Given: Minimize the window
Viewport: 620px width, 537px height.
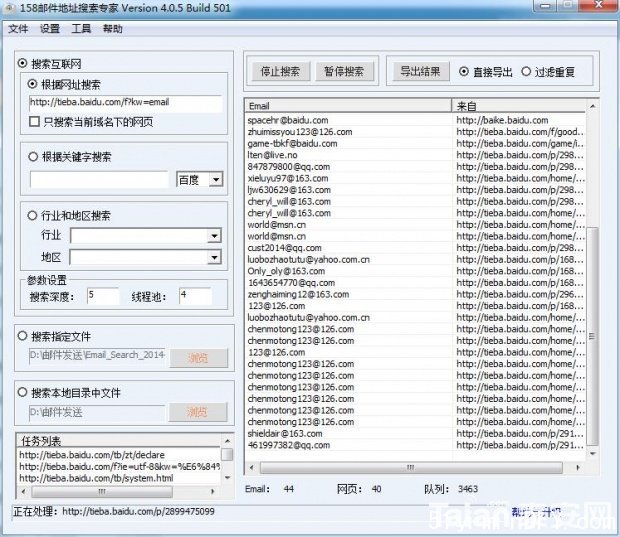Looking at the screenshot, I should click(x=545, y=6).
